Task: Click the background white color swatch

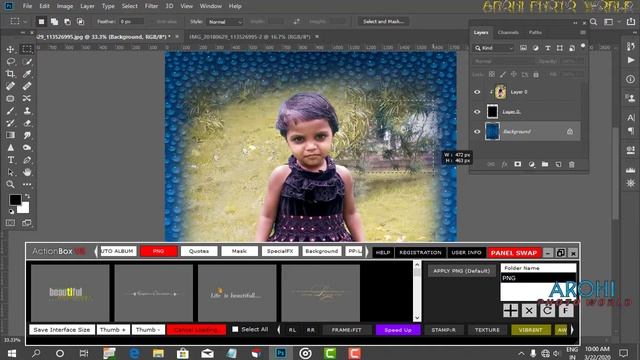Action: click(24, 209)
